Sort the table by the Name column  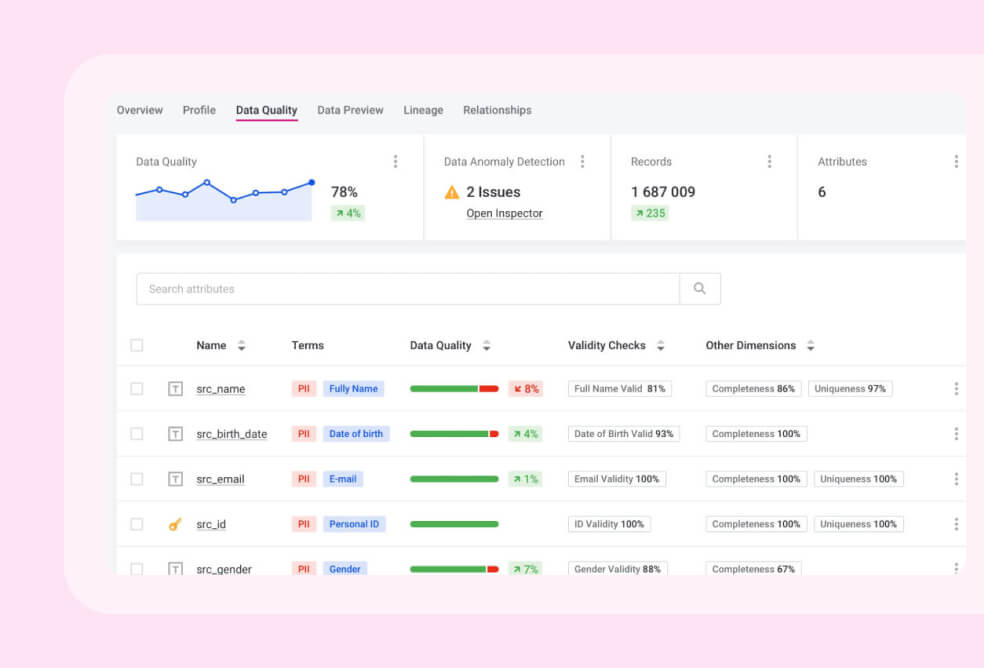(243, 344)
